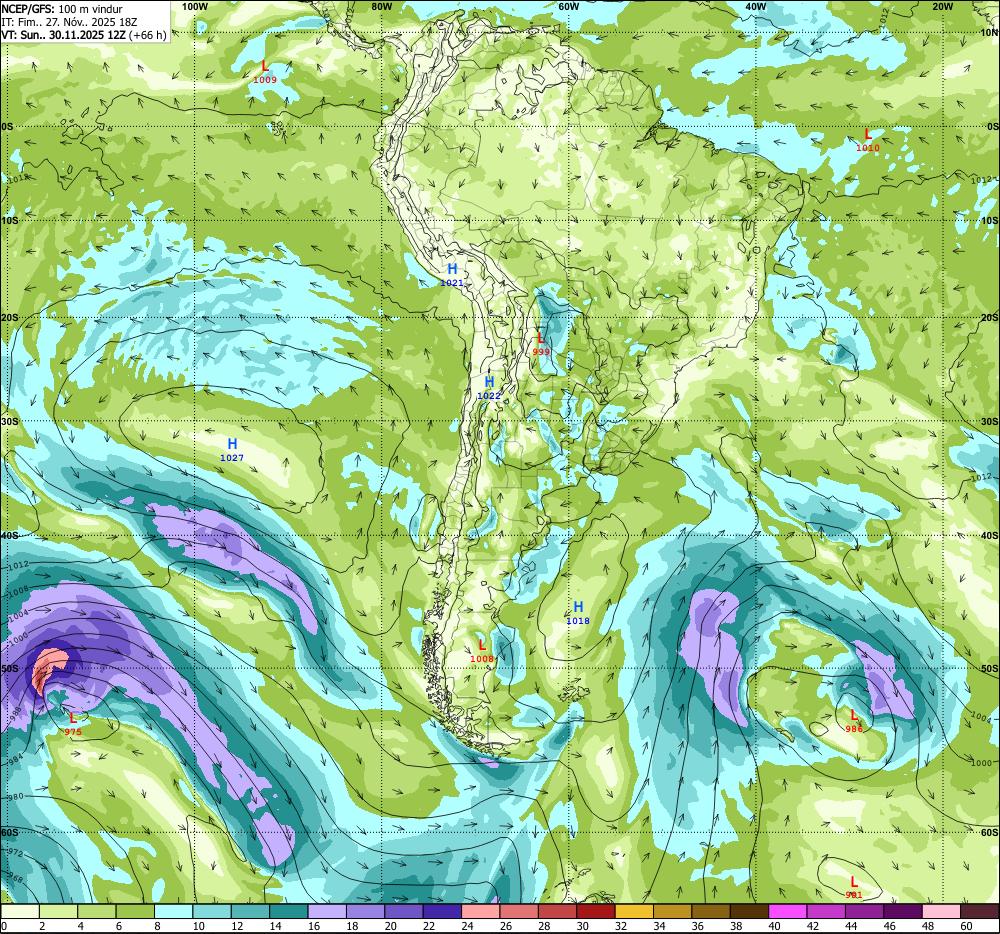The image size is (1000, 934).
Task: Click the 80W longitude label
Action: 381,6
